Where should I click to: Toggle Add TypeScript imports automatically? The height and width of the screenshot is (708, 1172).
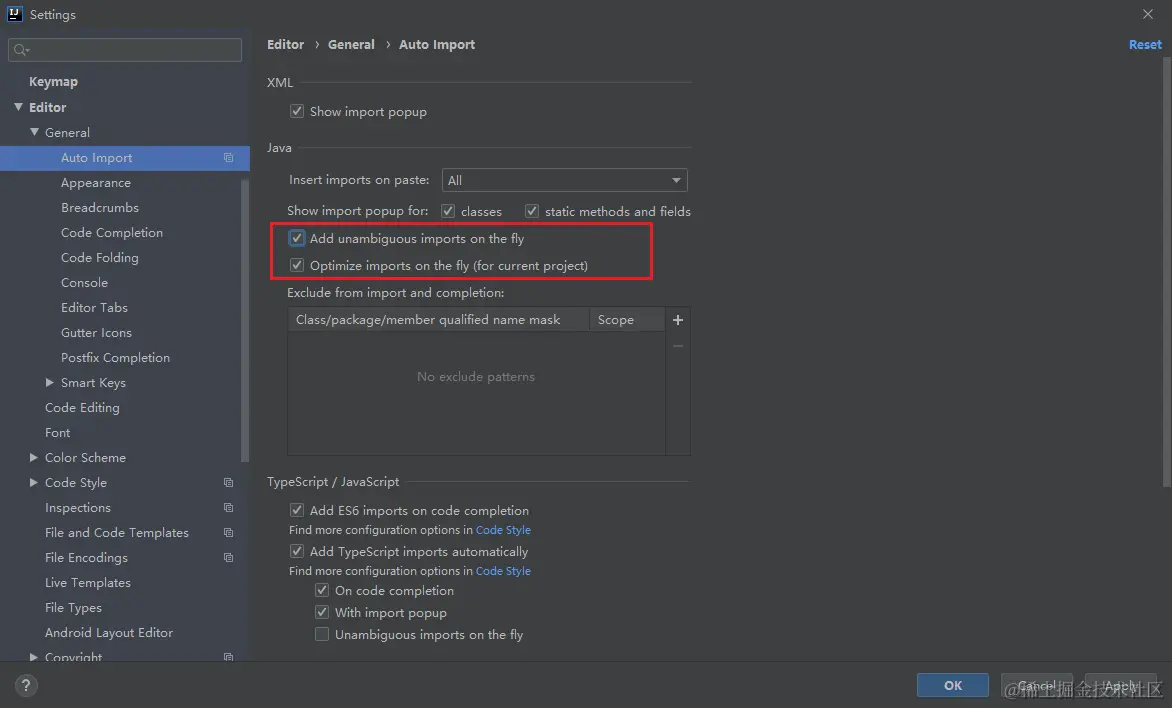(297, 551)
